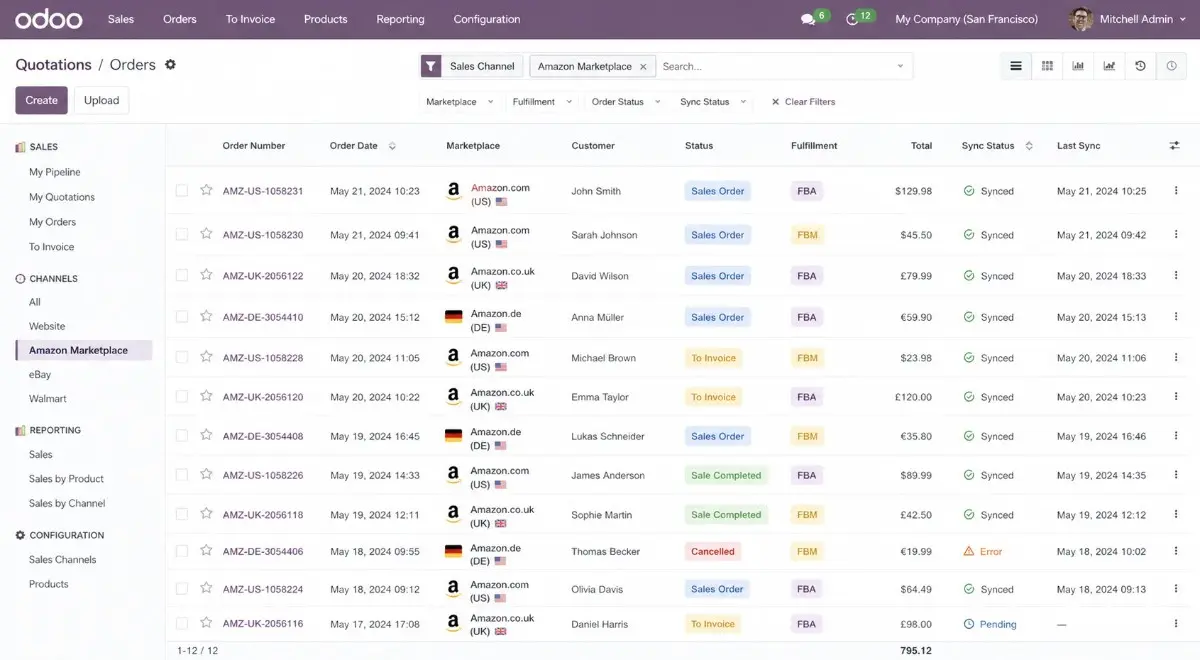Click Mitchell Admin avatar picture

tap(1080, 19)
